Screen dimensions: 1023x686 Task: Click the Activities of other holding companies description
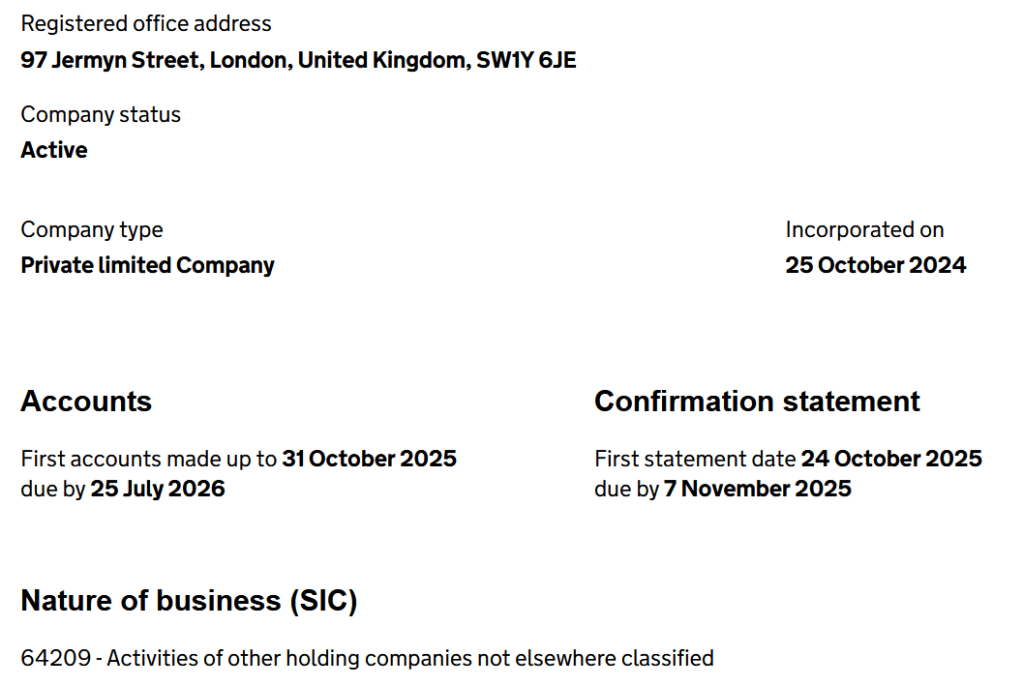410,659
